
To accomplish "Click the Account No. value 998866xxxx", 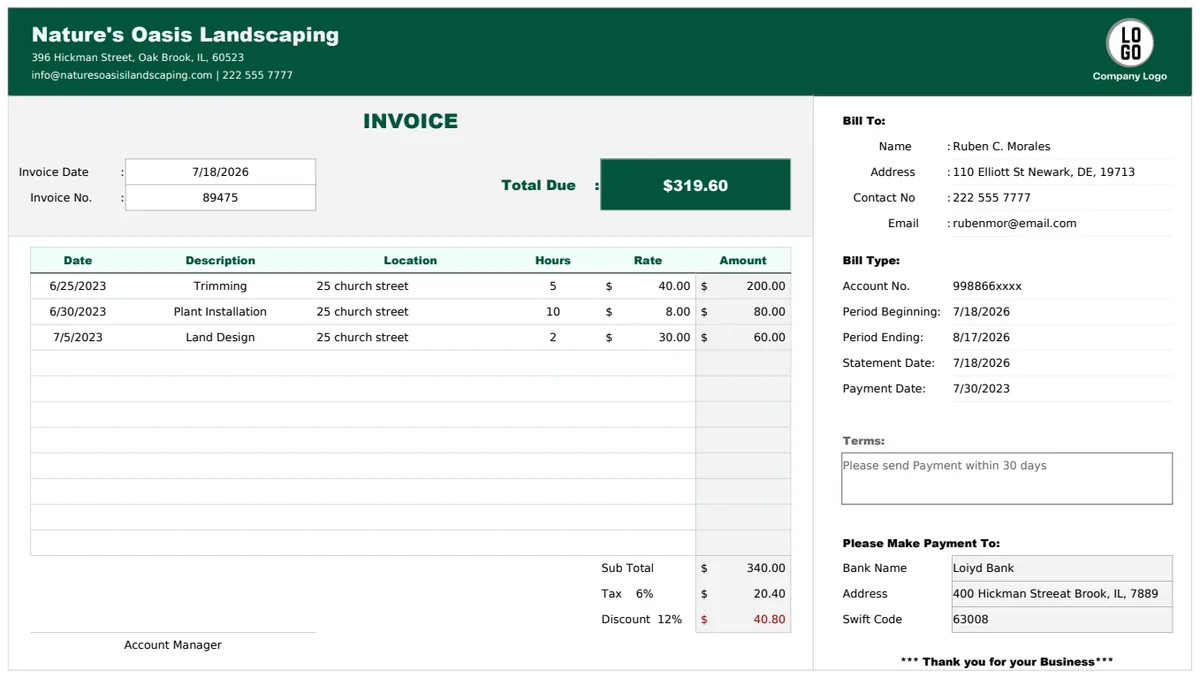I will click(x=987, y=286).
